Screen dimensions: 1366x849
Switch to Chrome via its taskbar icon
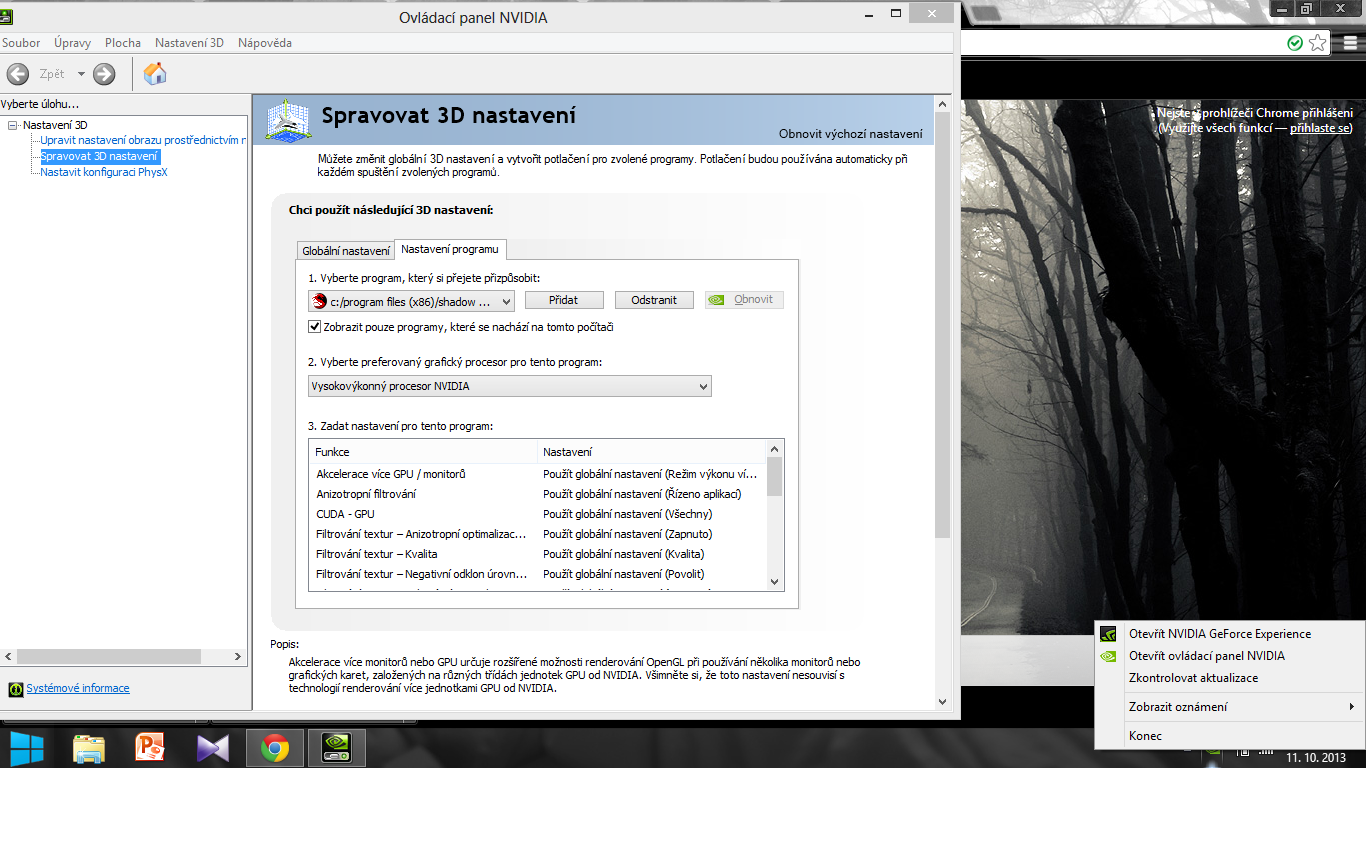275,748
